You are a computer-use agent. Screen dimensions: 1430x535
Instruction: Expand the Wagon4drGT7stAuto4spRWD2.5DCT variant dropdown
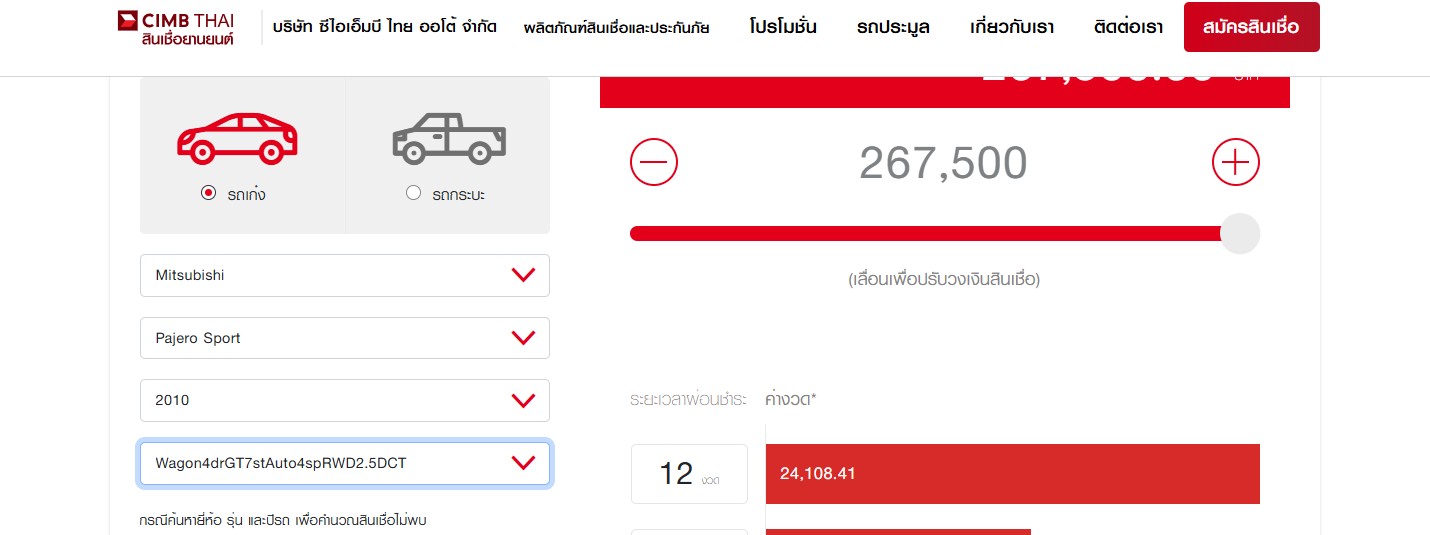point(344,463)
